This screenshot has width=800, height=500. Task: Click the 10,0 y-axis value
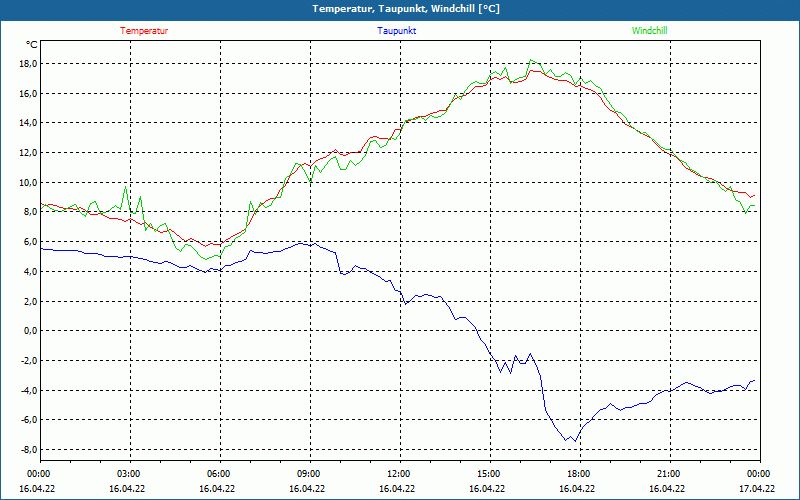coord(29,182)
